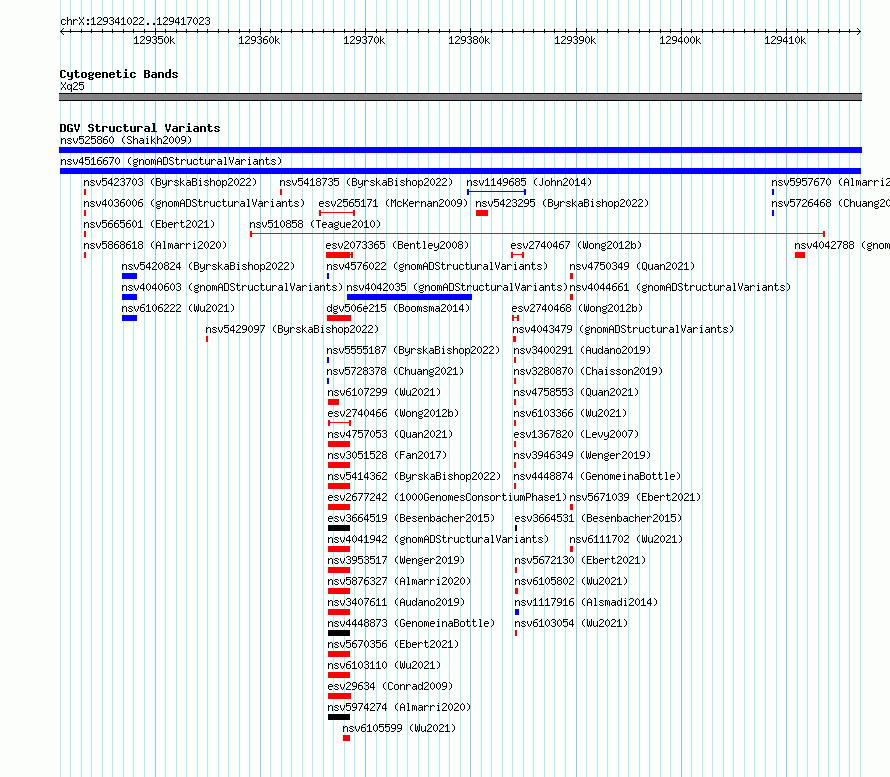Select the nsv4757053 (Quan2021) entry
The width and height of the screenshot is (890, 777).
(x=391, y=434)
